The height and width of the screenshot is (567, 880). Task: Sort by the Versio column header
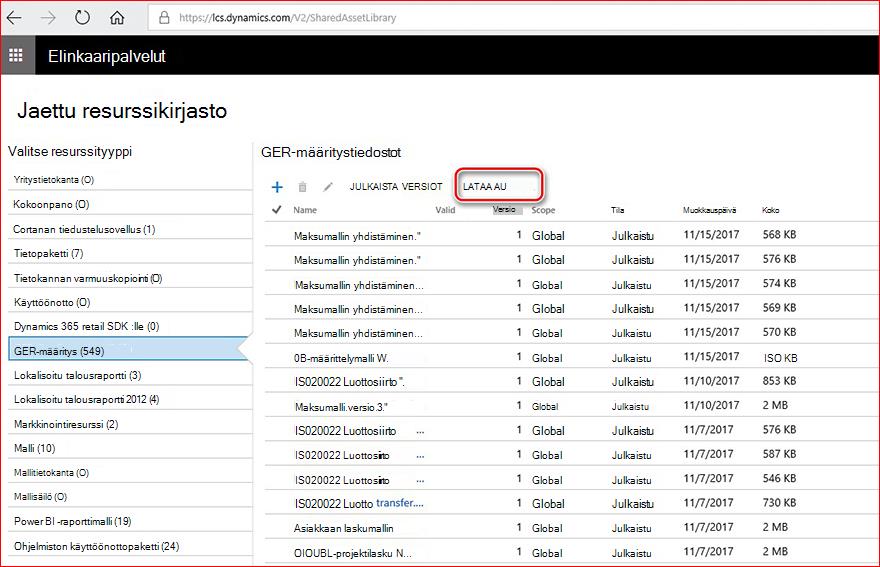point(504,209)
